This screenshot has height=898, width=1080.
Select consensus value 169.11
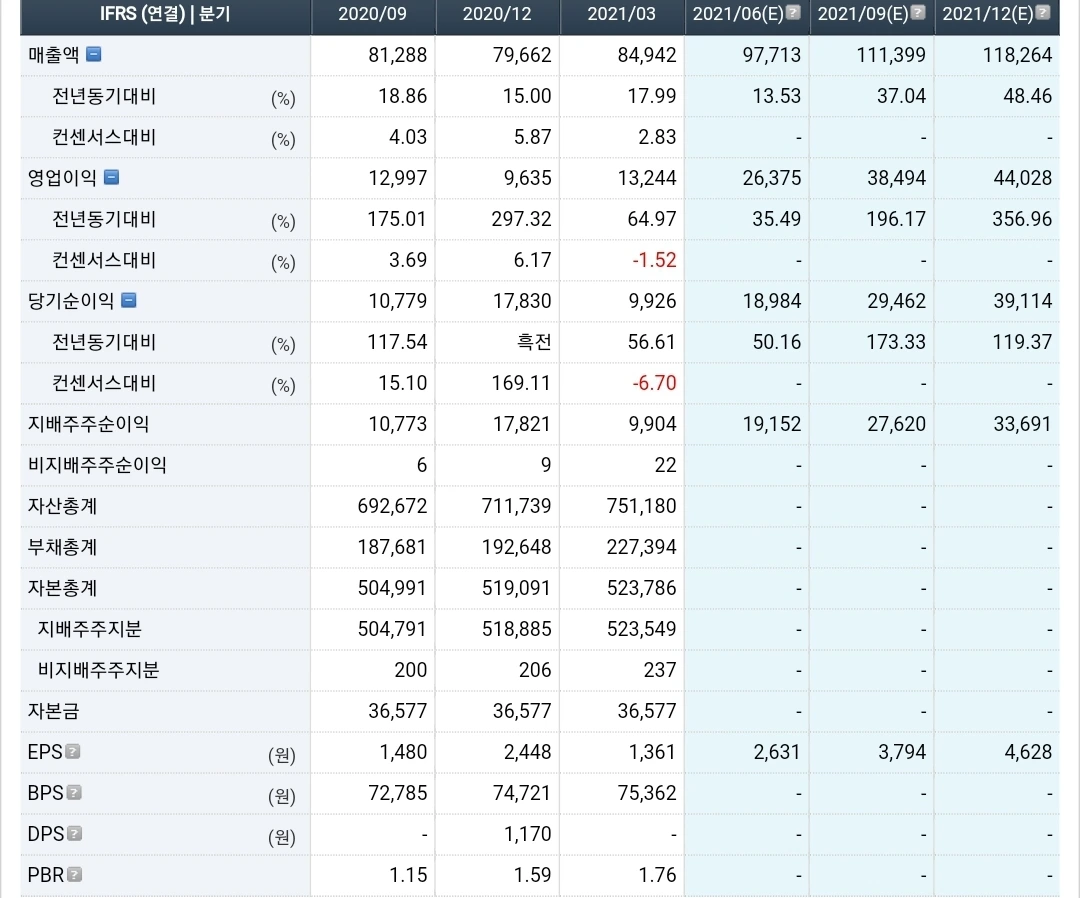click(521, 383)
